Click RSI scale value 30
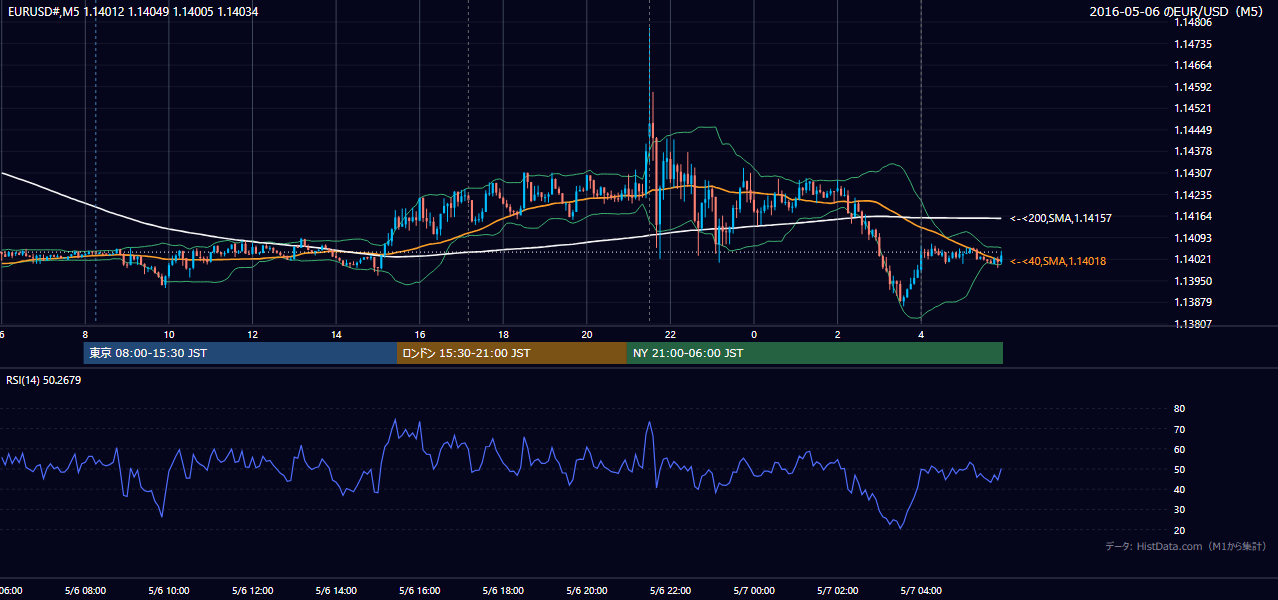Viewport: 1278px width, 600px height. pyautogui.click(x=1179, y=510)
